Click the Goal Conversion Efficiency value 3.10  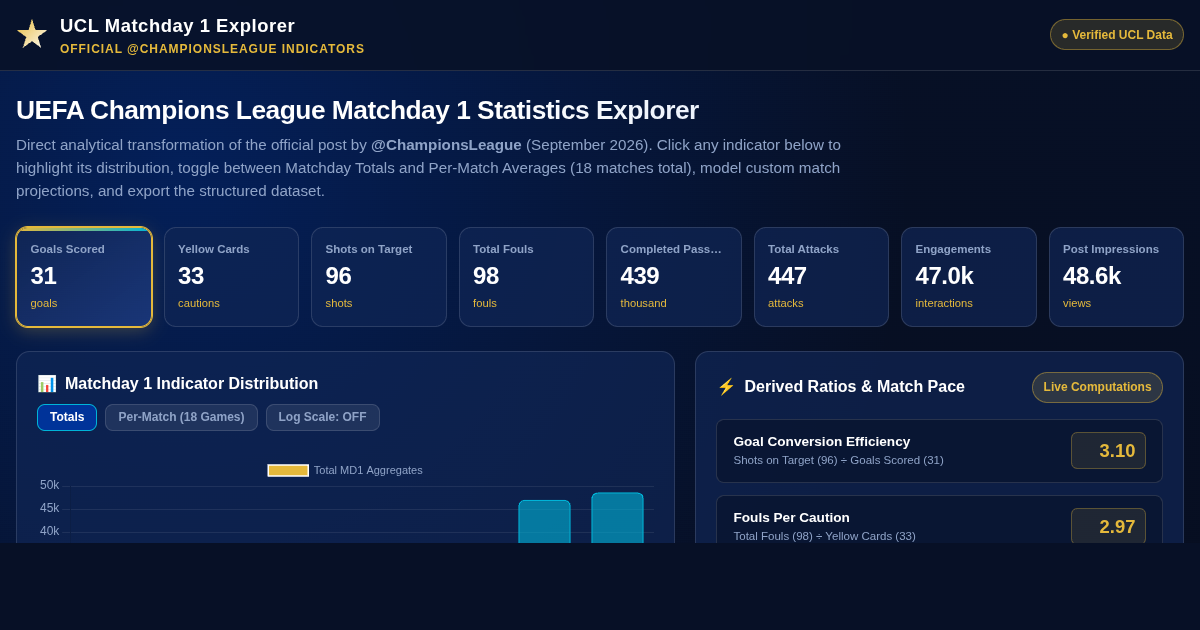(x=1108, y=451)
